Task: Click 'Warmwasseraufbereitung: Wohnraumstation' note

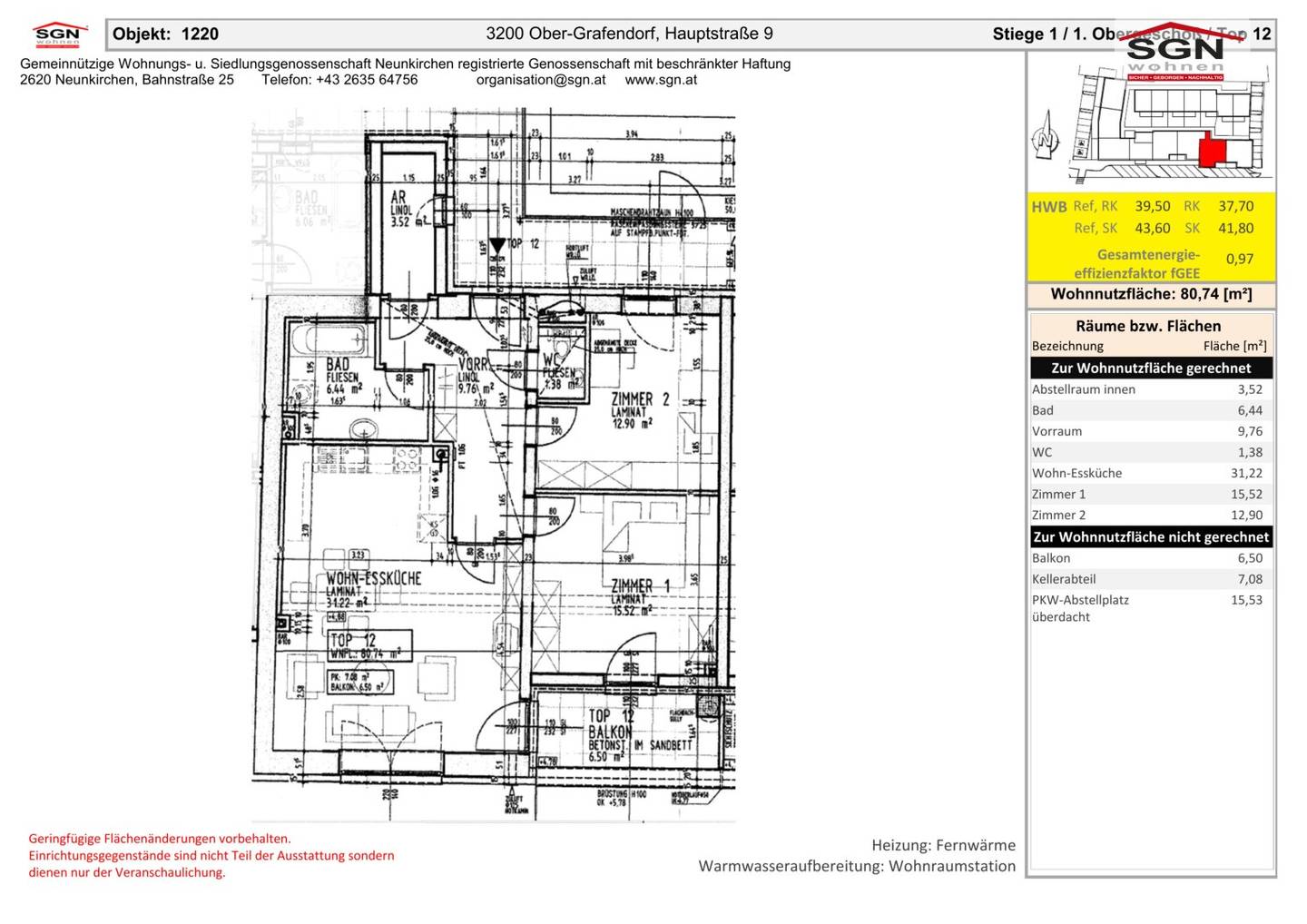Action: pos(857,866)
